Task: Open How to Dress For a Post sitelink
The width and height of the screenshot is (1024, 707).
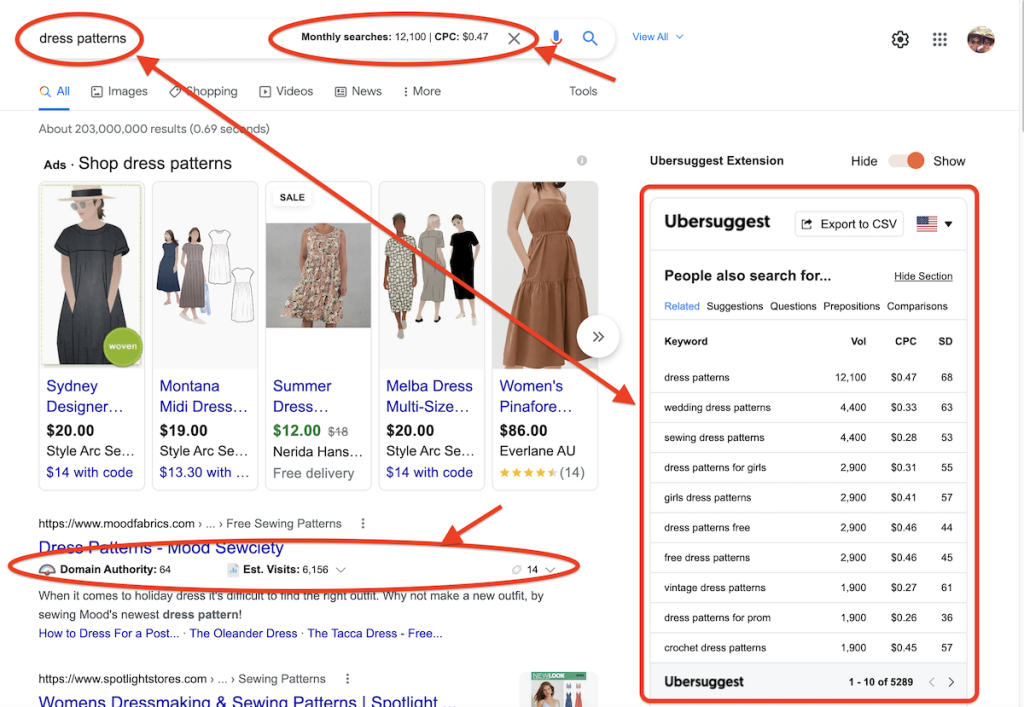Action: point(108,633)
